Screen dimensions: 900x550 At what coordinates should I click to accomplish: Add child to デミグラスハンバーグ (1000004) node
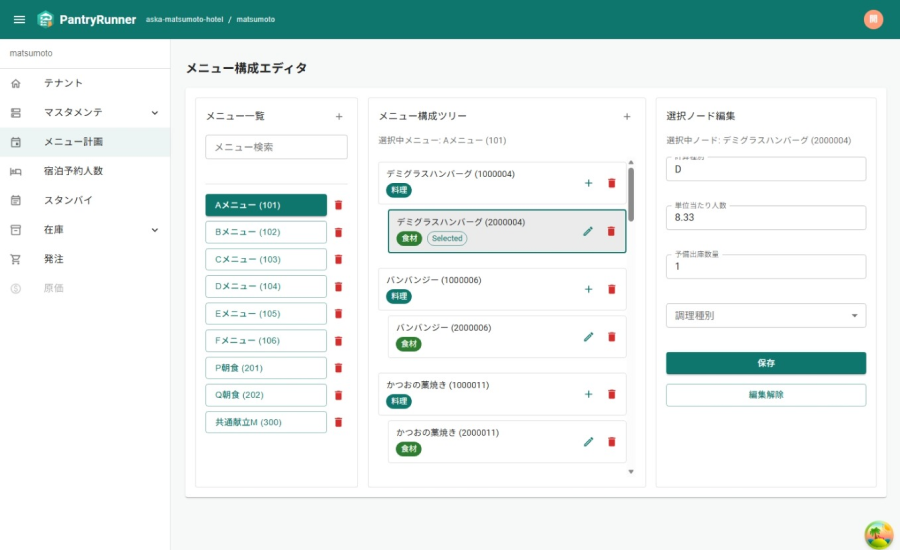point(588,183)
